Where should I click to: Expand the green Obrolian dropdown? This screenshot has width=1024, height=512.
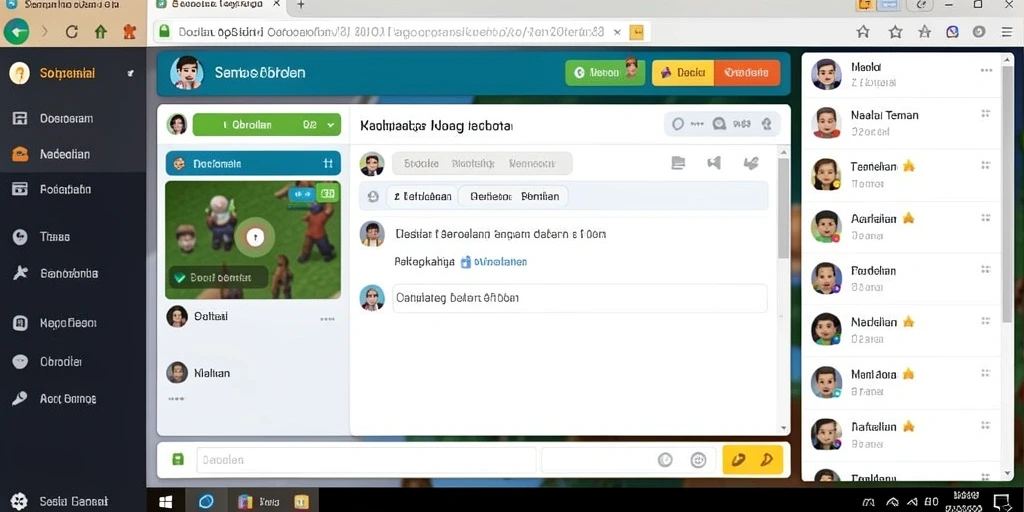point(266,124)
